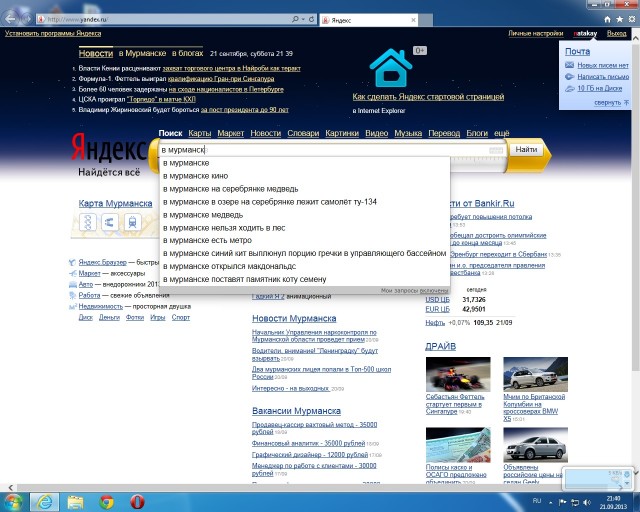
Task: Click the magnifier search icon in address bar
Action: click(x=295, y=19)
